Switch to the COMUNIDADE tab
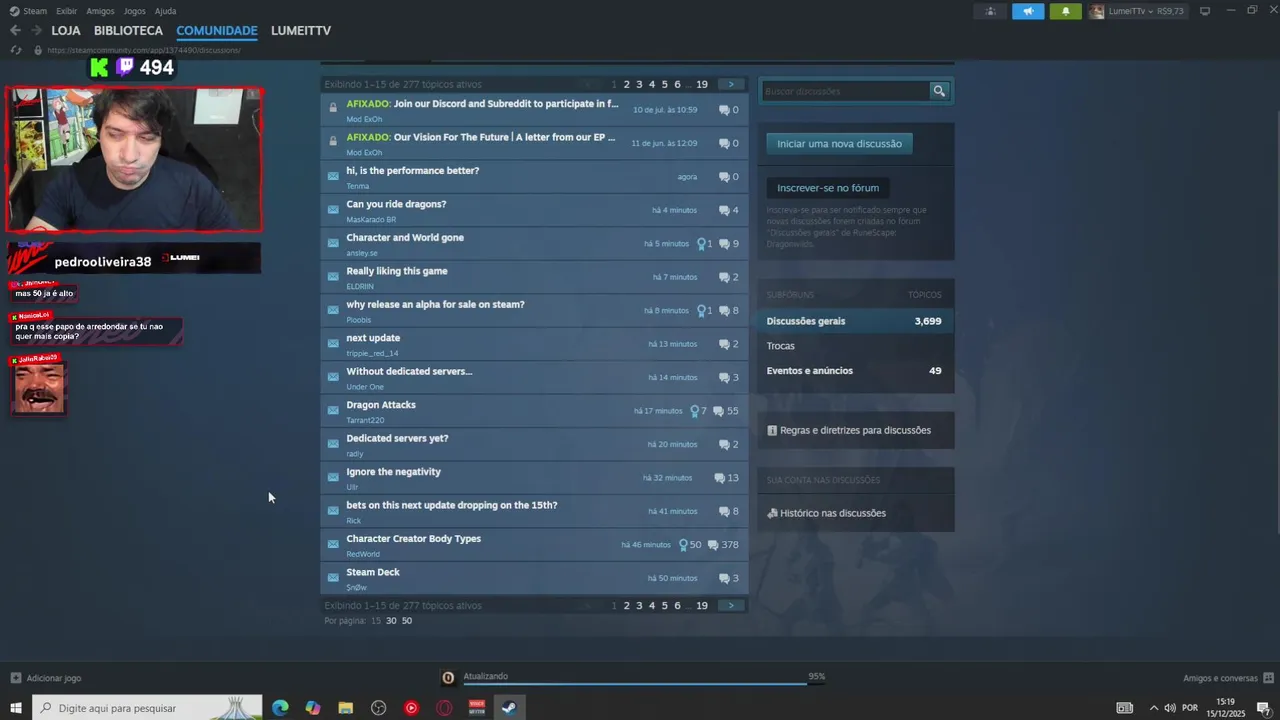 click(x=217, y=31)
